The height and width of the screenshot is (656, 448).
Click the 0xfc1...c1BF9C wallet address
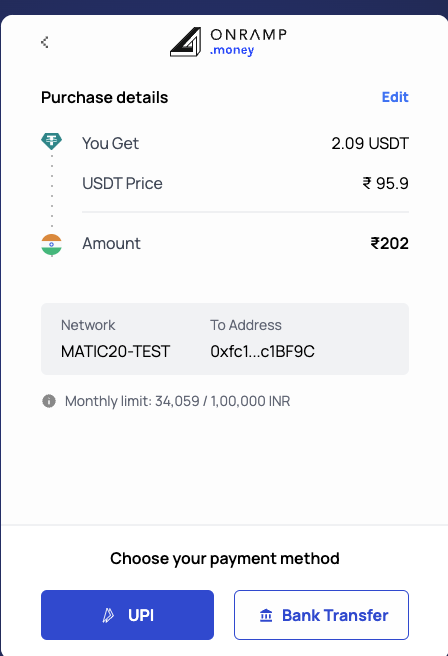click(262, 351)
